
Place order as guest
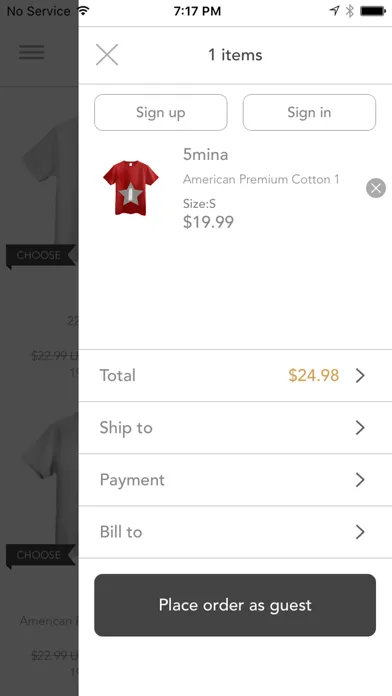(x=235, y=605)
